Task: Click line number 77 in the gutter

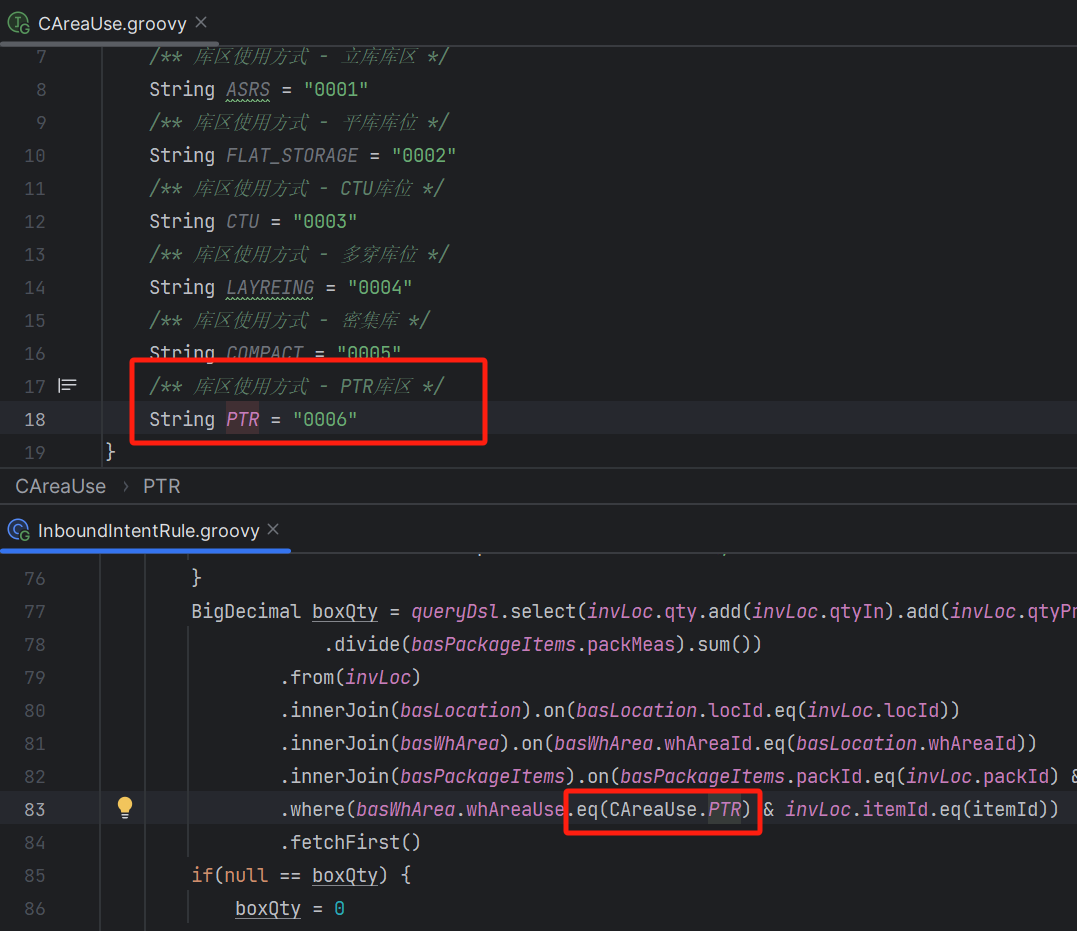Action: coord(35,612)
